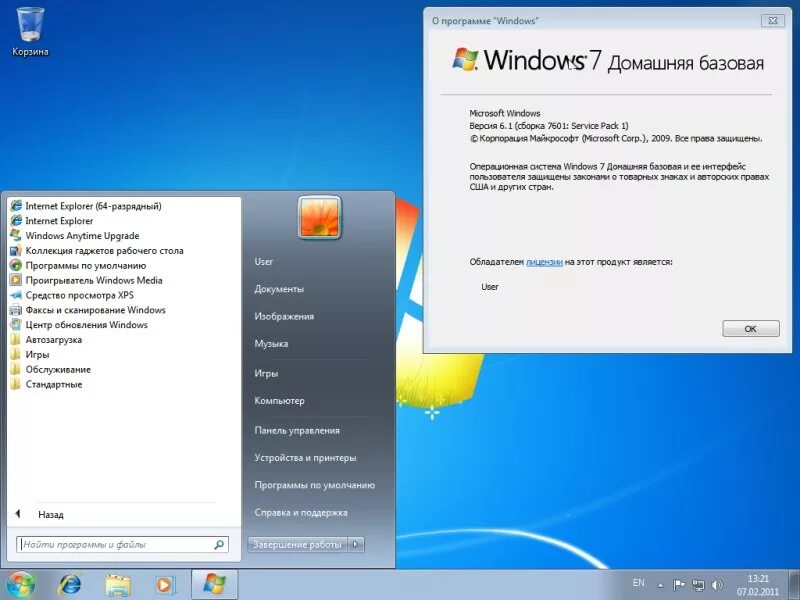Click the magnifier icon in the search box

219,544
